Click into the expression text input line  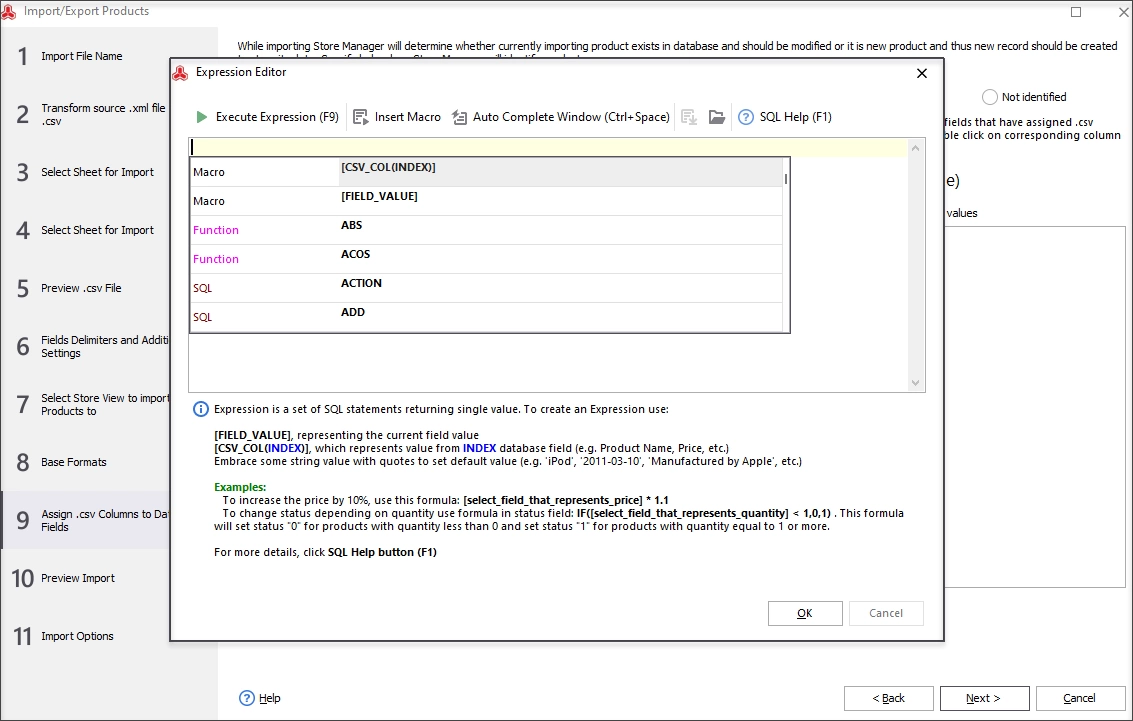tap(548, 147)
